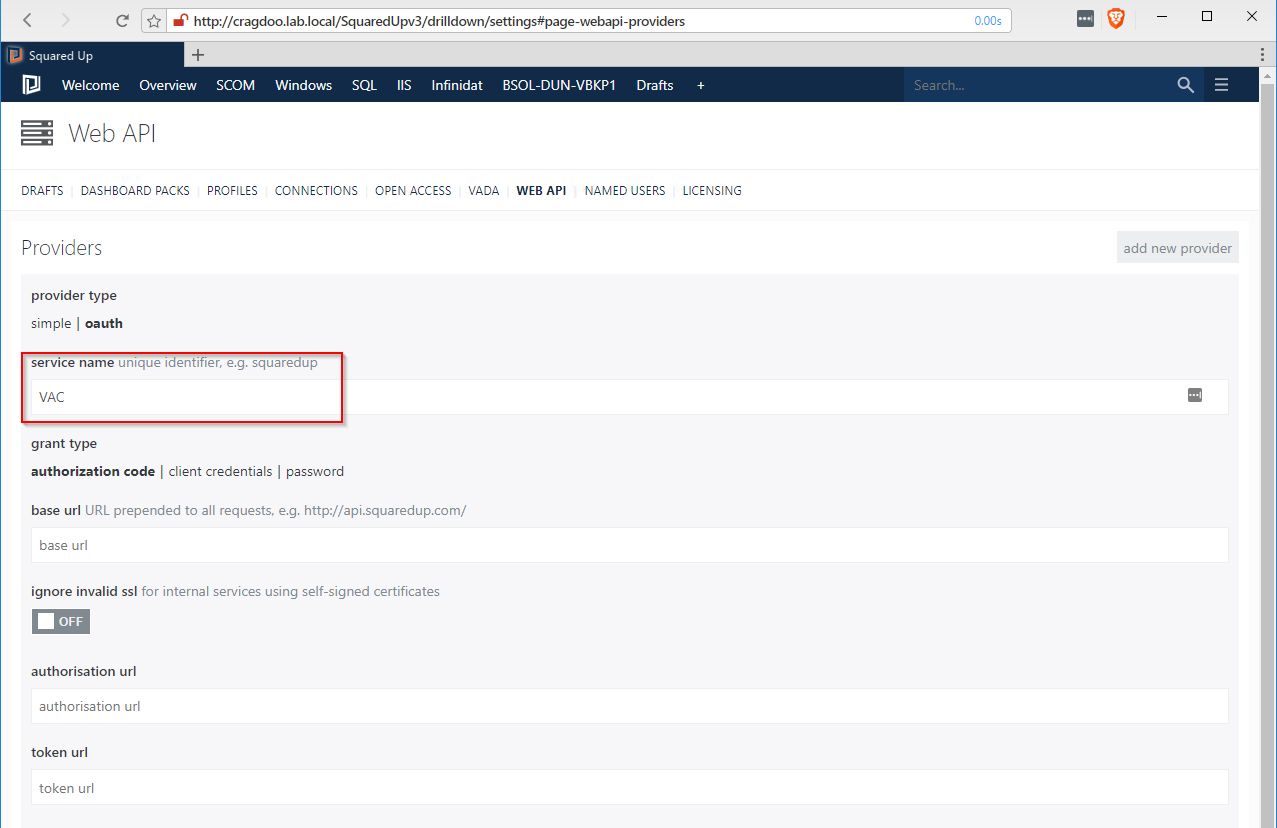Choose password grant type
Screen dimensions: 1277x828
click(x=315, y=471)
